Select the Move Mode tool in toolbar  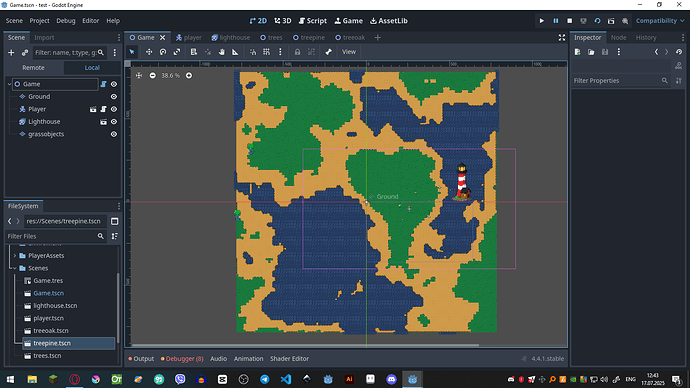[x=149, y=52]
